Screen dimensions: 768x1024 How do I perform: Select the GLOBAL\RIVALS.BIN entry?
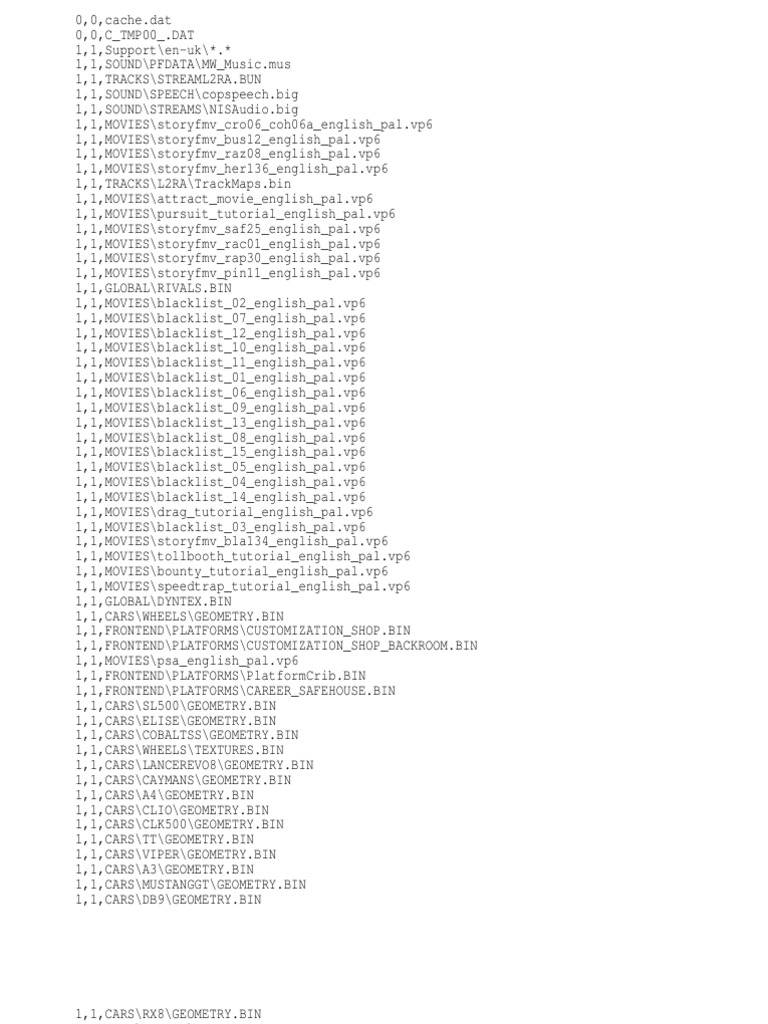click(153, 289)
